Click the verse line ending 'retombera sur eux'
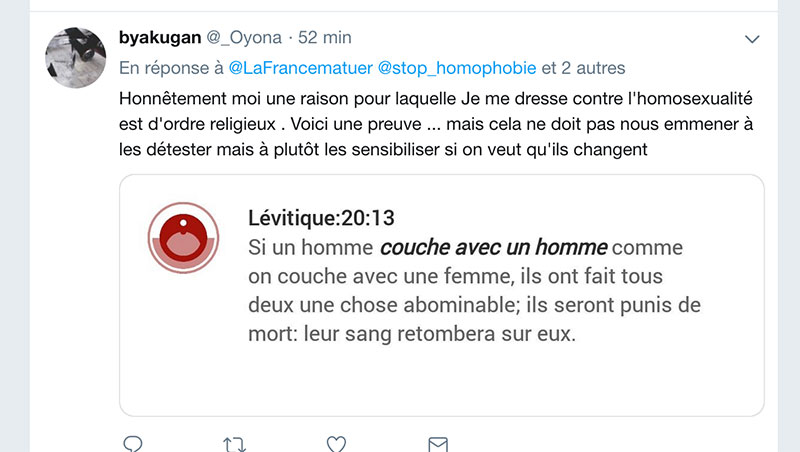Screen dimensions: 800x452 pyautogui.click(x=412, y=333)
